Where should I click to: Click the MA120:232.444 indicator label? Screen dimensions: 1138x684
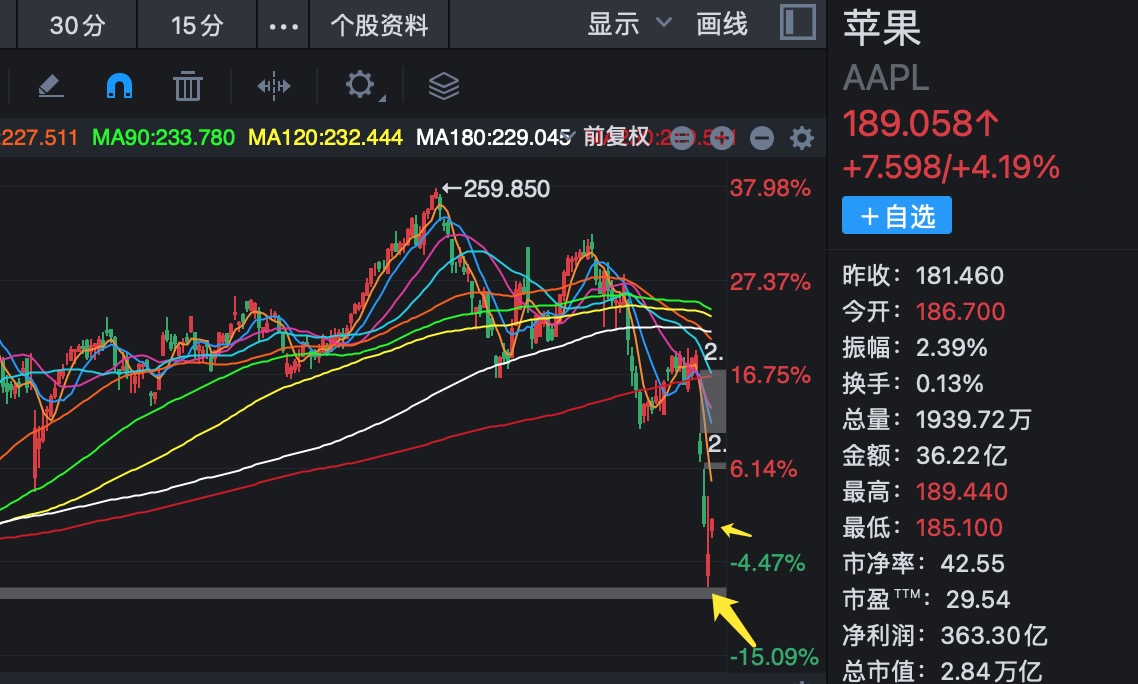click(x=325, y=137)
